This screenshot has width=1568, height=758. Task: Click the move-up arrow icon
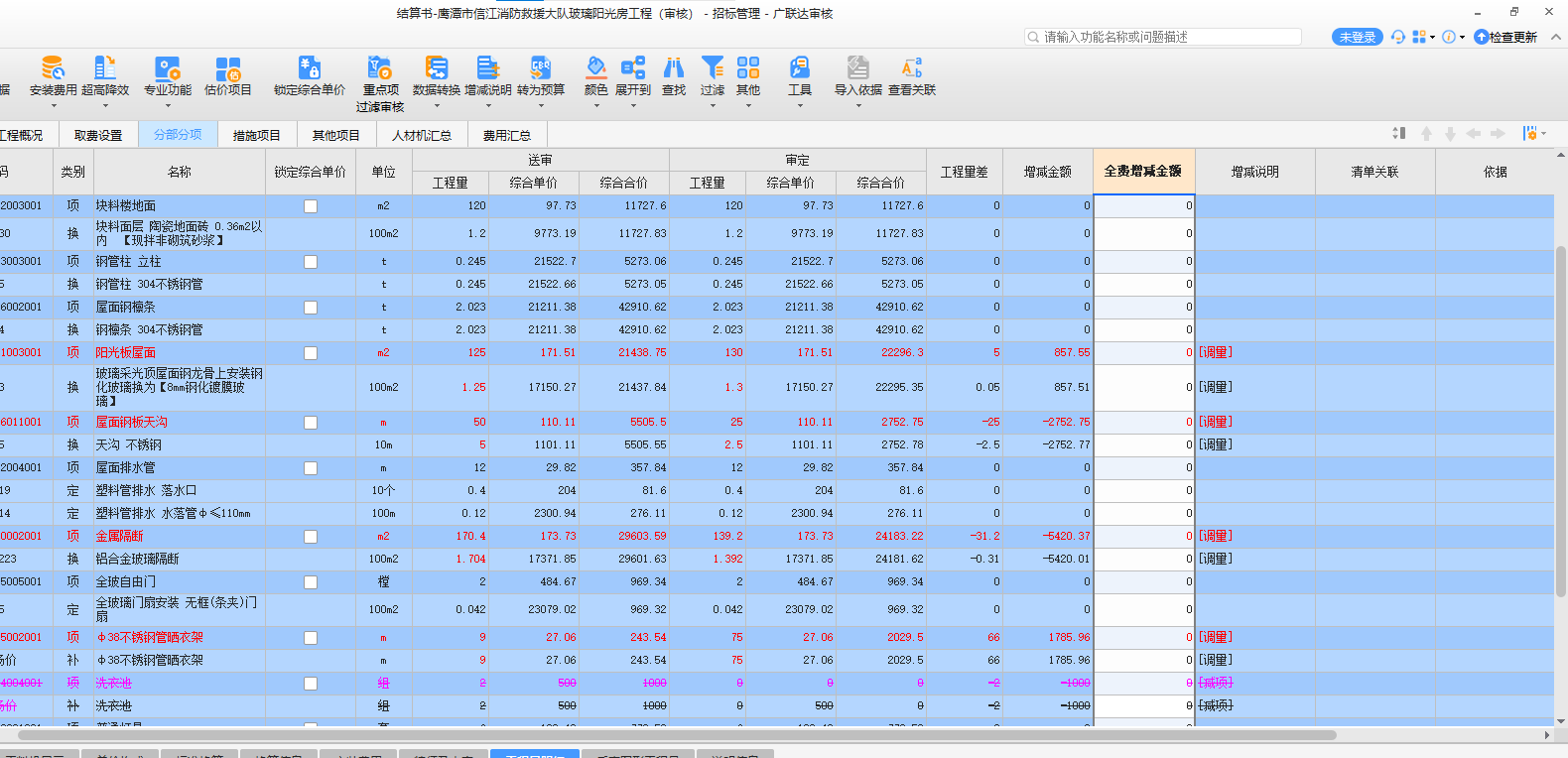[1426, 133]
